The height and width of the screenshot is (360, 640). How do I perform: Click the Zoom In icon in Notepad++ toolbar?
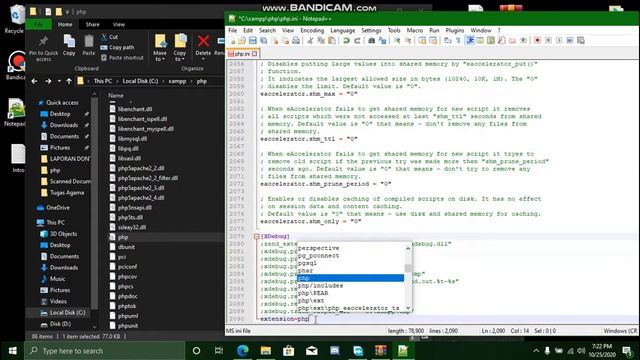pyautogui.click(x=397, y=40)
